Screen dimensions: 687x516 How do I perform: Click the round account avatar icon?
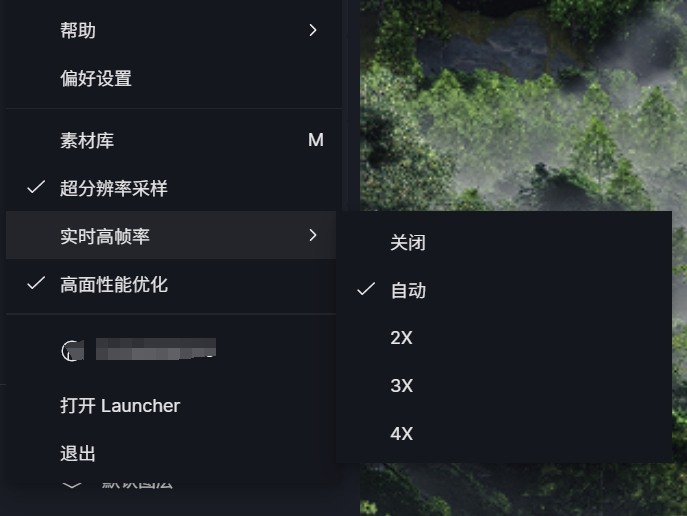pyautogui.click(x=72, y=351)
